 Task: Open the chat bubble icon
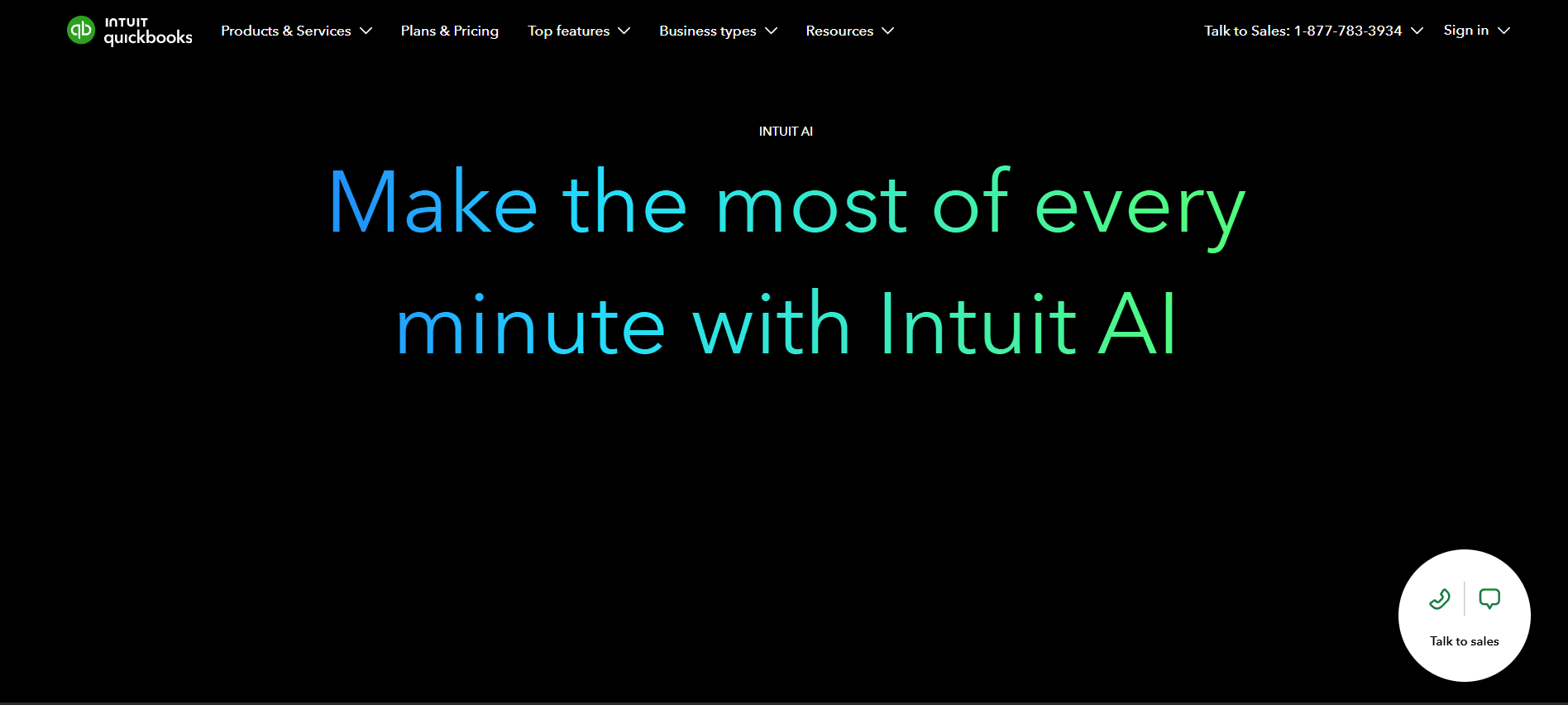point(1489,598)
